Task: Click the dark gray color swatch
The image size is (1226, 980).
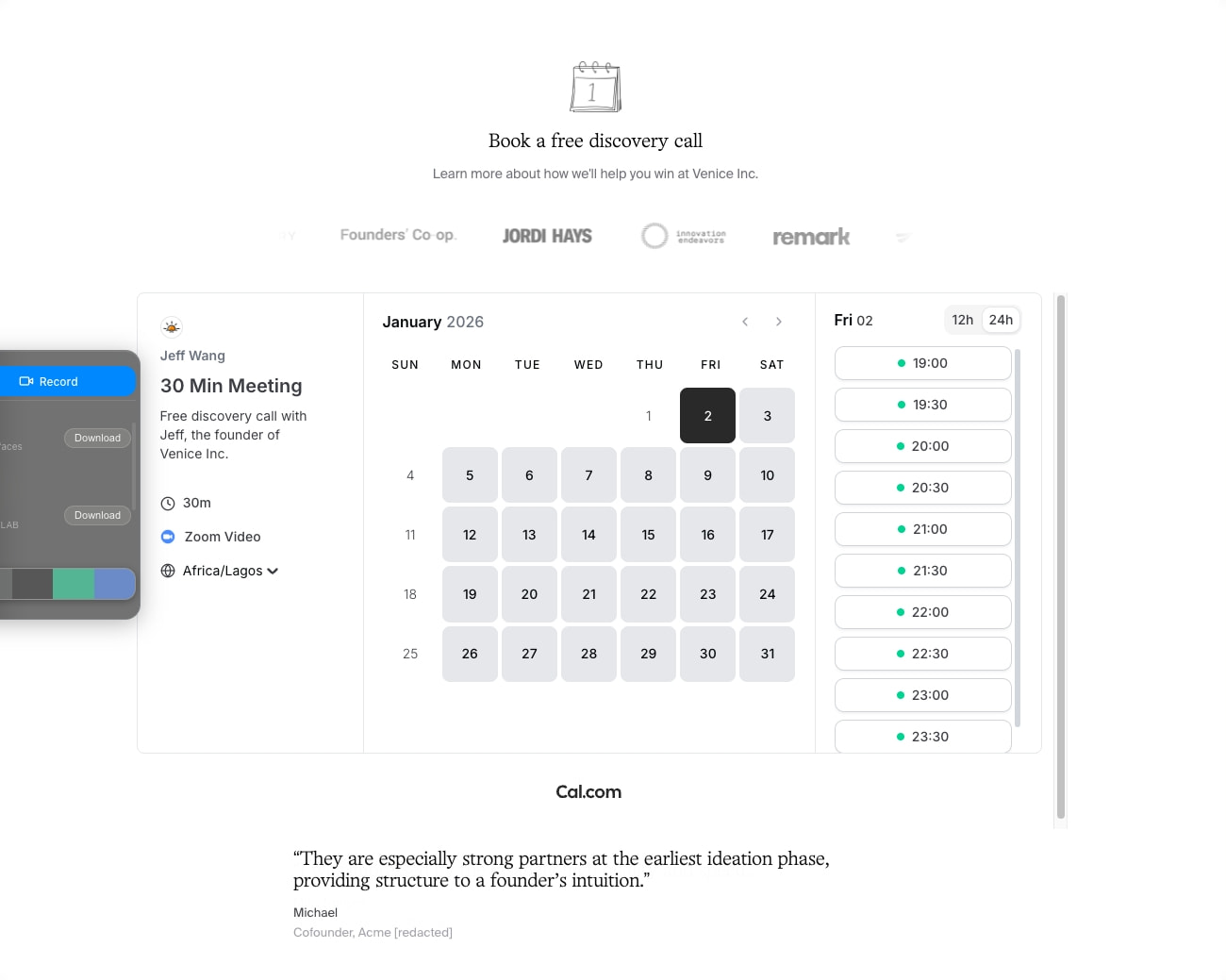Action: pos(32,584)
